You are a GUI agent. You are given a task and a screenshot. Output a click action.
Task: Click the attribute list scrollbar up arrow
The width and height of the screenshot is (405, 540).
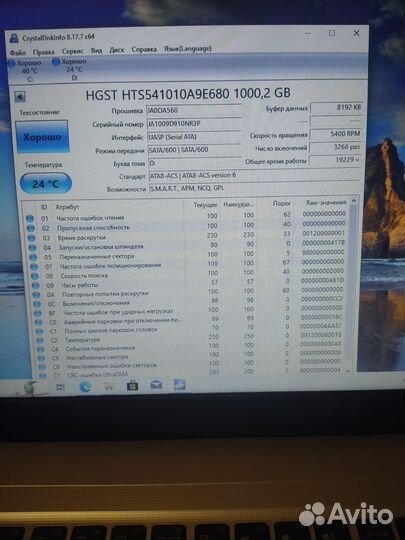tap(353, 200)
